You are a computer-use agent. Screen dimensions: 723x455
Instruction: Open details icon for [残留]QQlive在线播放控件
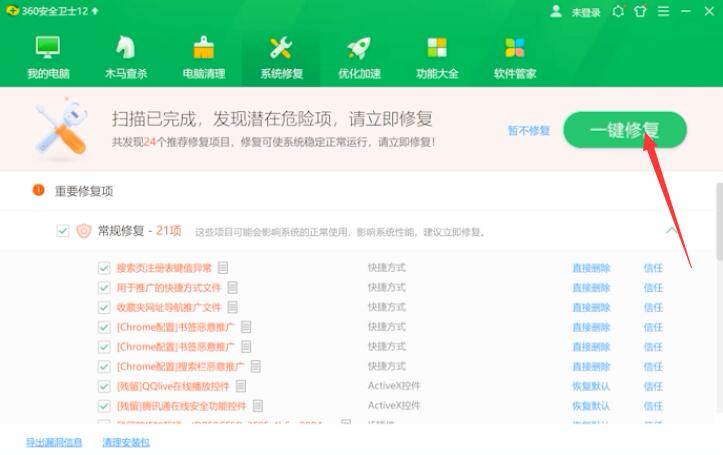(x=241, y=386)
